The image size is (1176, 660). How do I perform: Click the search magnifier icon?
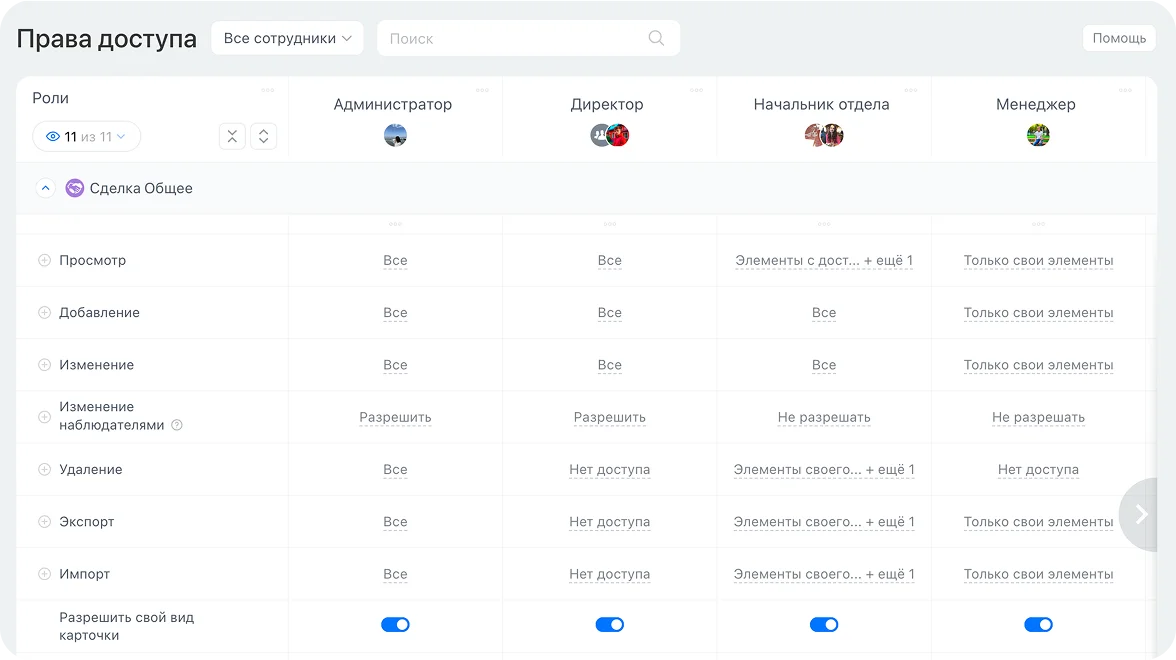(656, 38)
